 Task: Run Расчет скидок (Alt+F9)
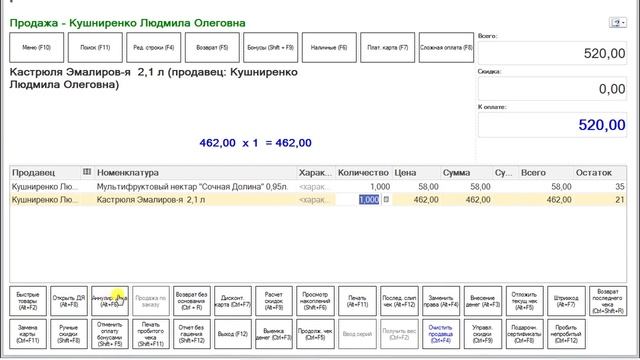pos(274,301)
